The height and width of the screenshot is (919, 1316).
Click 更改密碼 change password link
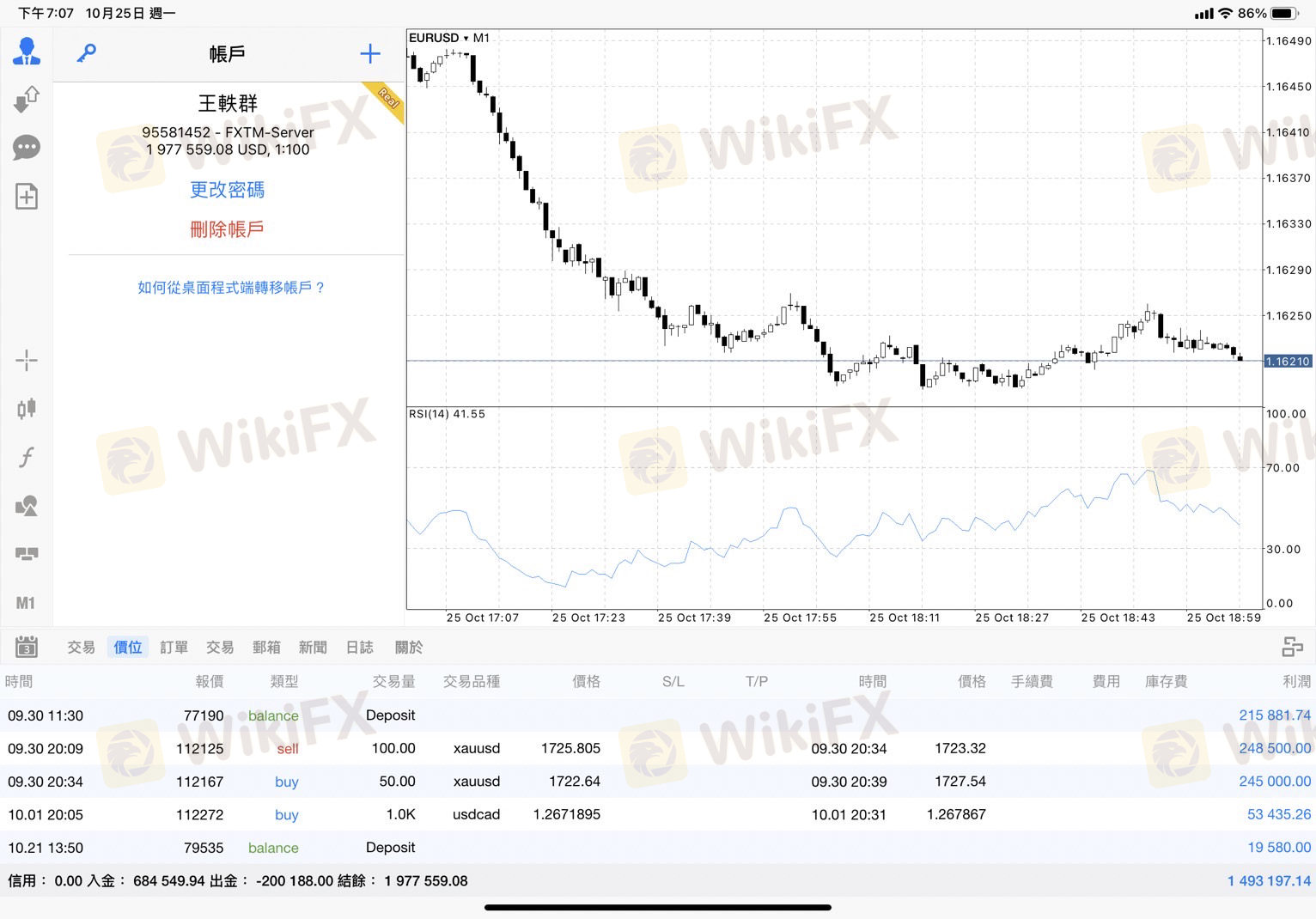[228, 190]
